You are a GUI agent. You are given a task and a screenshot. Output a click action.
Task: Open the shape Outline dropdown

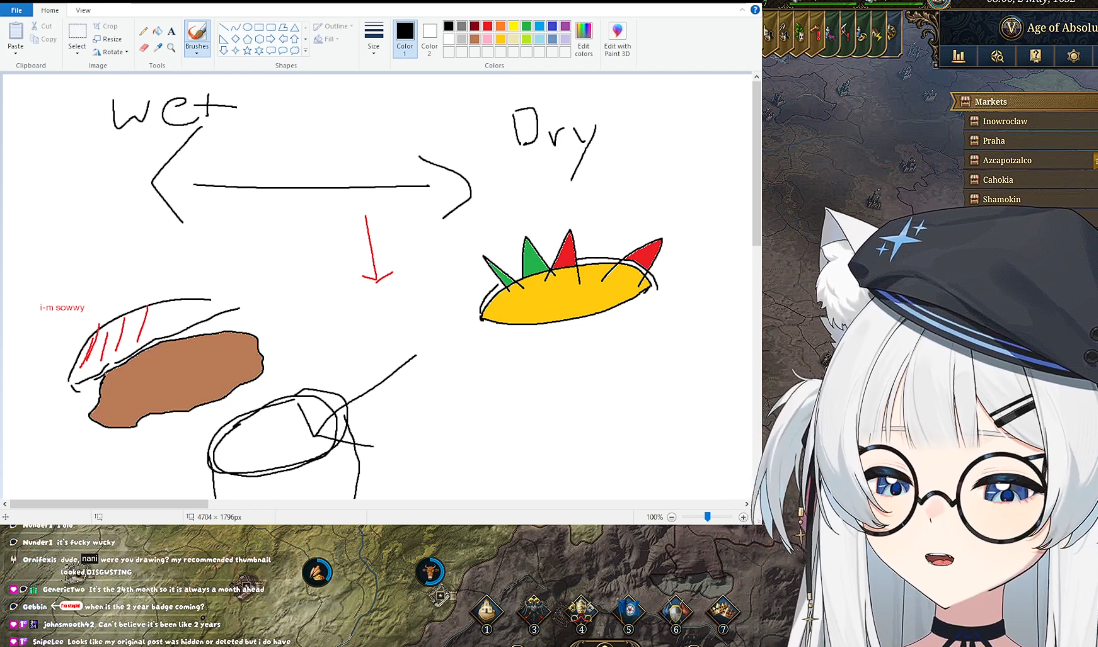pyautogui.click(x=333, y=26)
